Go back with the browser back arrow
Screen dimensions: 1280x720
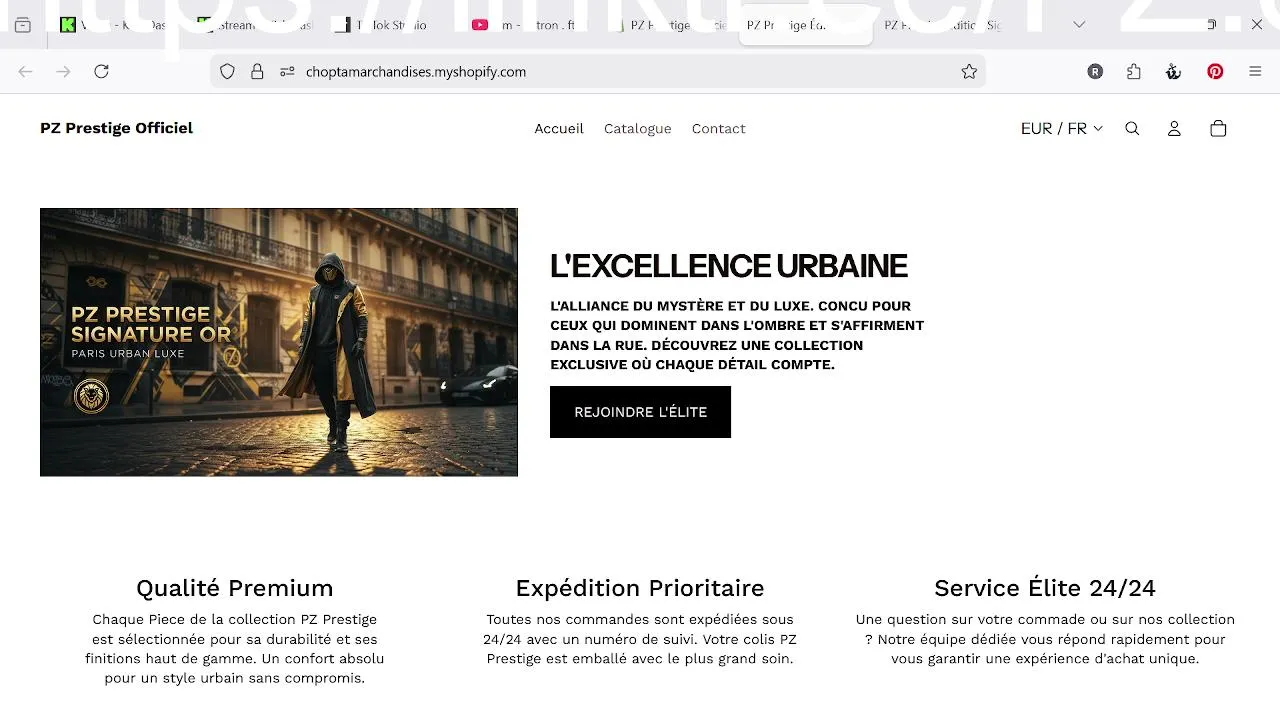26,71
